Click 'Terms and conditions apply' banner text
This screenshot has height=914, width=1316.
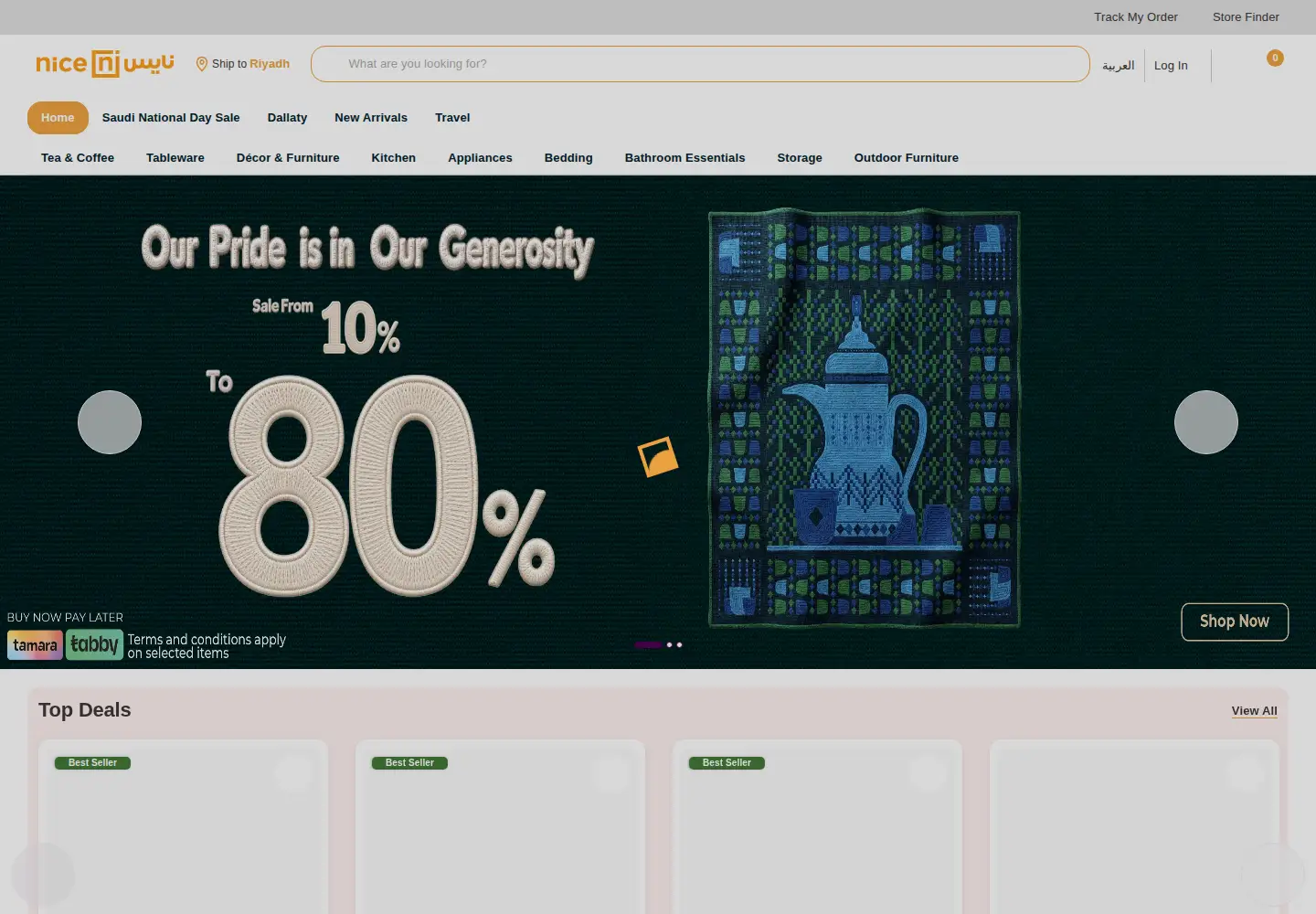(207, 640)
